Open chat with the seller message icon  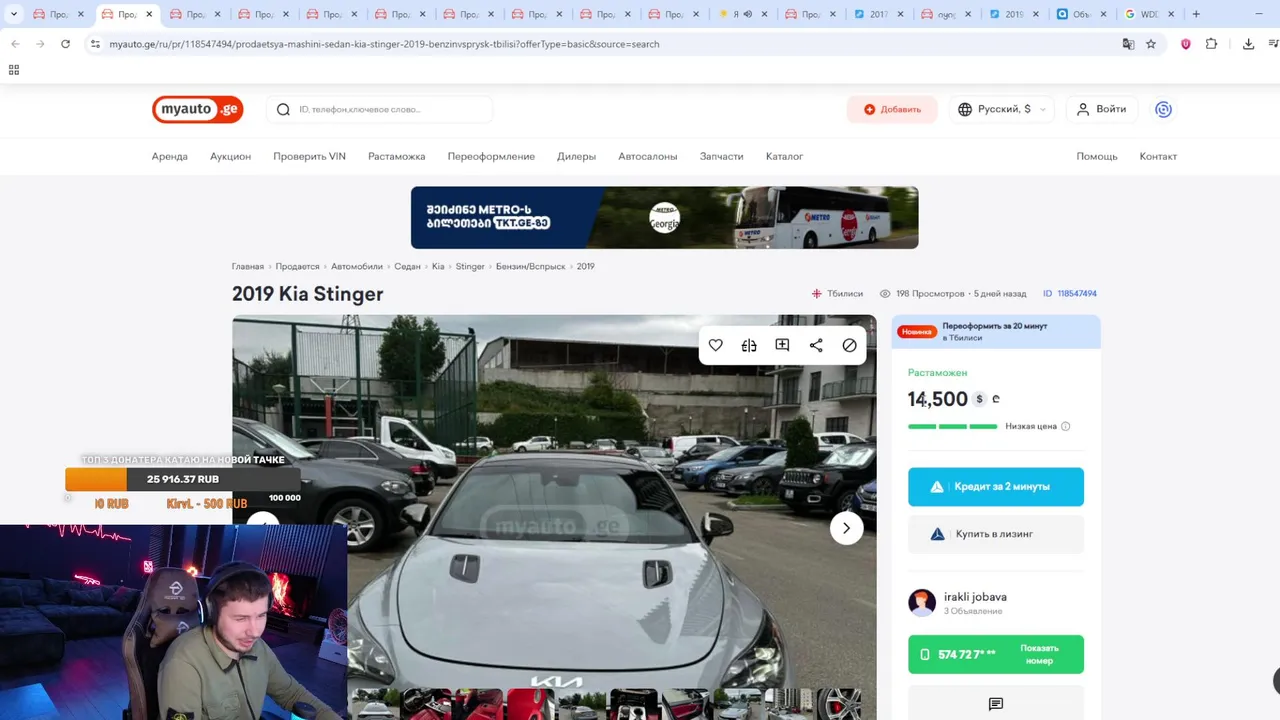[x=996, y=704]
